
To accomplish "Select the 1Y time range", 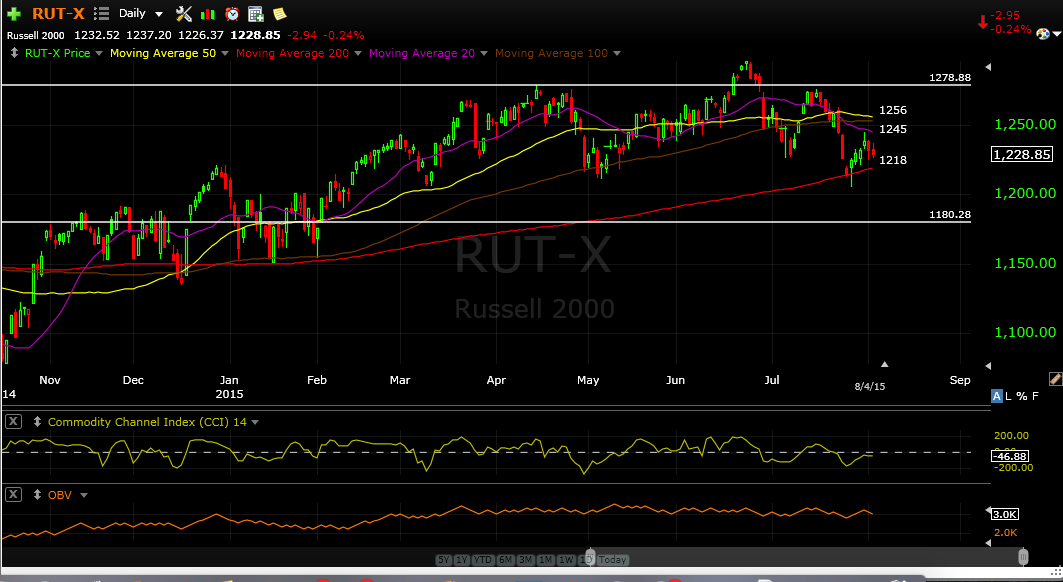I will coord(462,560).
